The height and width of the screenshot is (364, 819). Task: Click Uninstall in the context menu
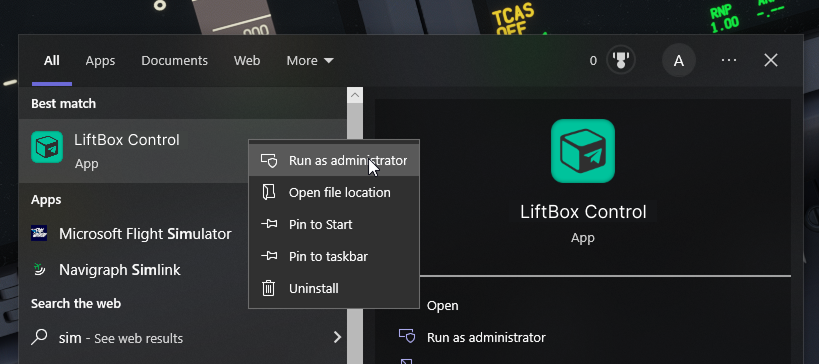click(x=334, y=288)
